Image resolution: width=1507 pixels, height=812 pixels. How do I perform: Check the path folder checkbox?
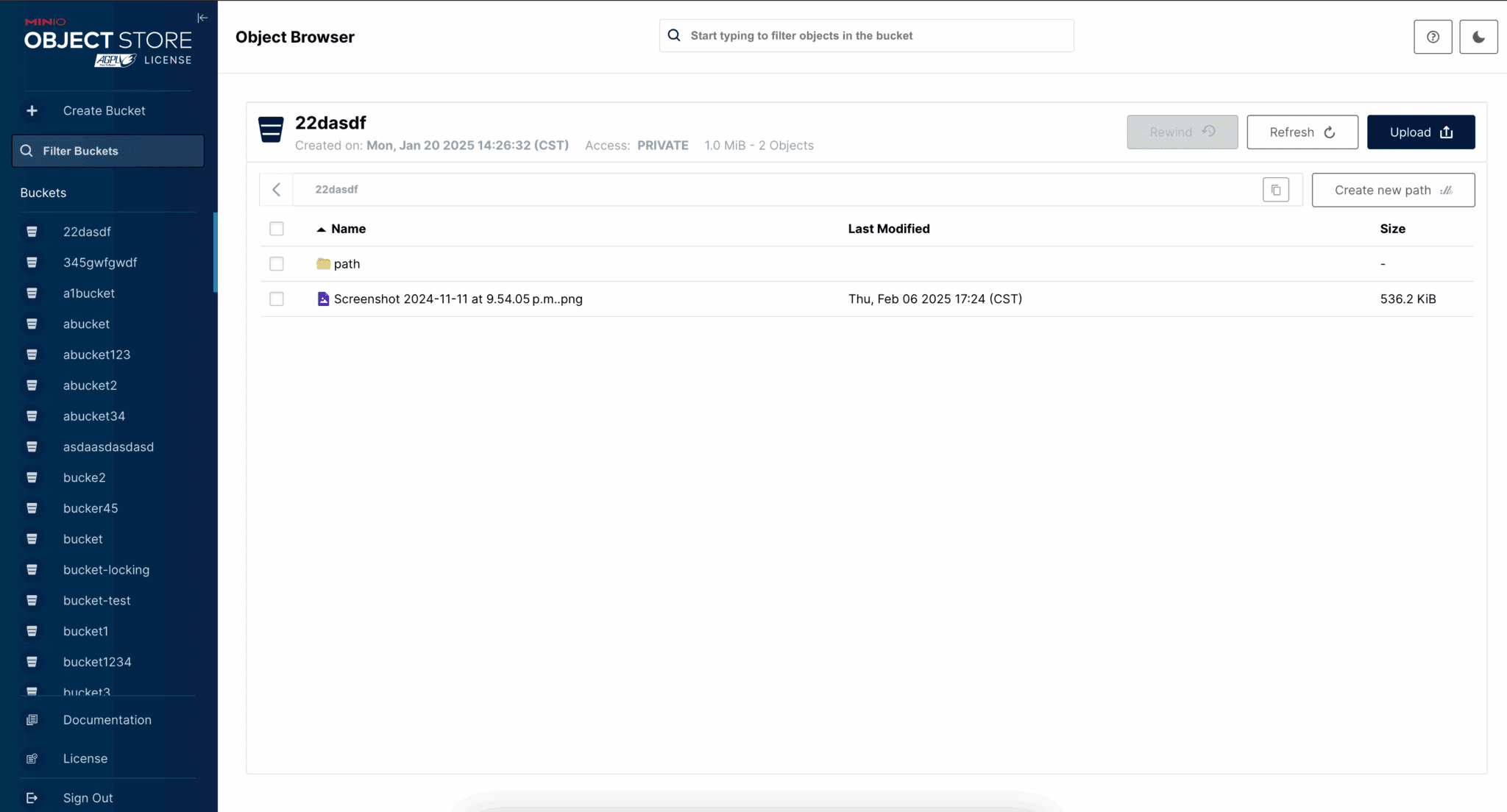pos(277,263)
